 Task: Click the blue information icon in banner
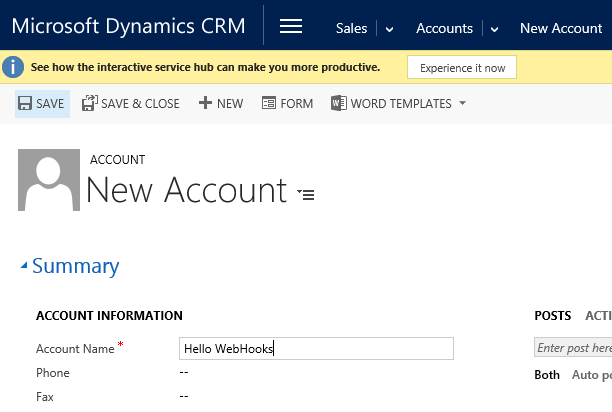(13, 67)
